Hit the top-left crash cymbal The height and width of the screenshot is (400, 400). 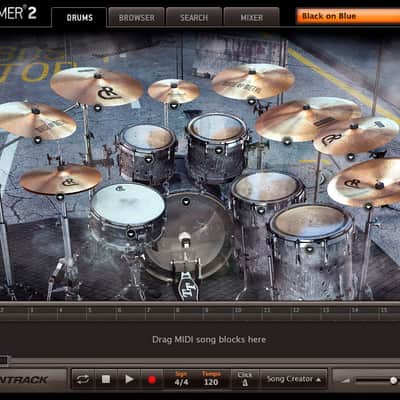pos(97,87)
